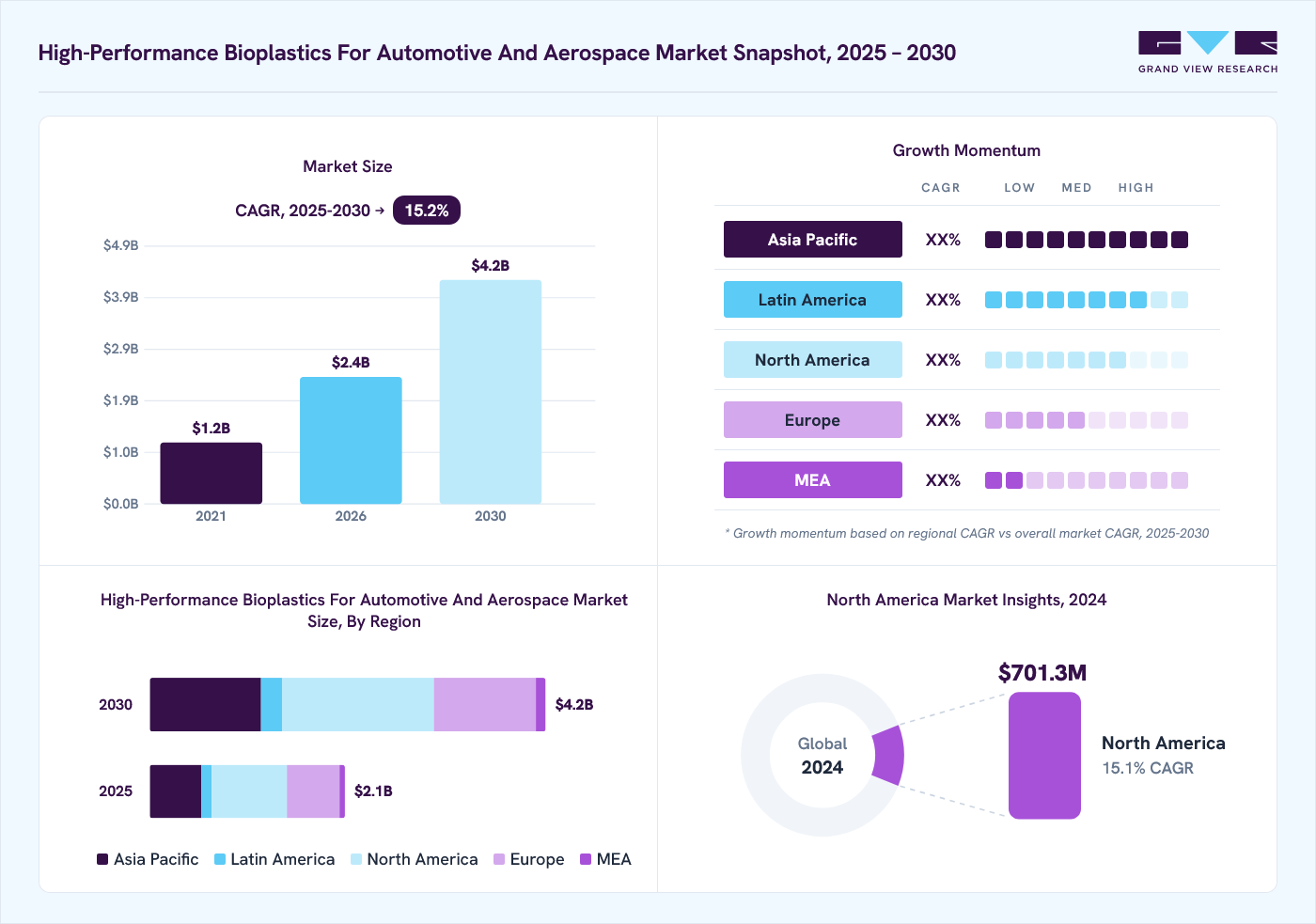The height and width of the screenshot is (924, 1316).
Task: Click the Asia Pacific segment in 2030 bar
Action: coord(205,704)
